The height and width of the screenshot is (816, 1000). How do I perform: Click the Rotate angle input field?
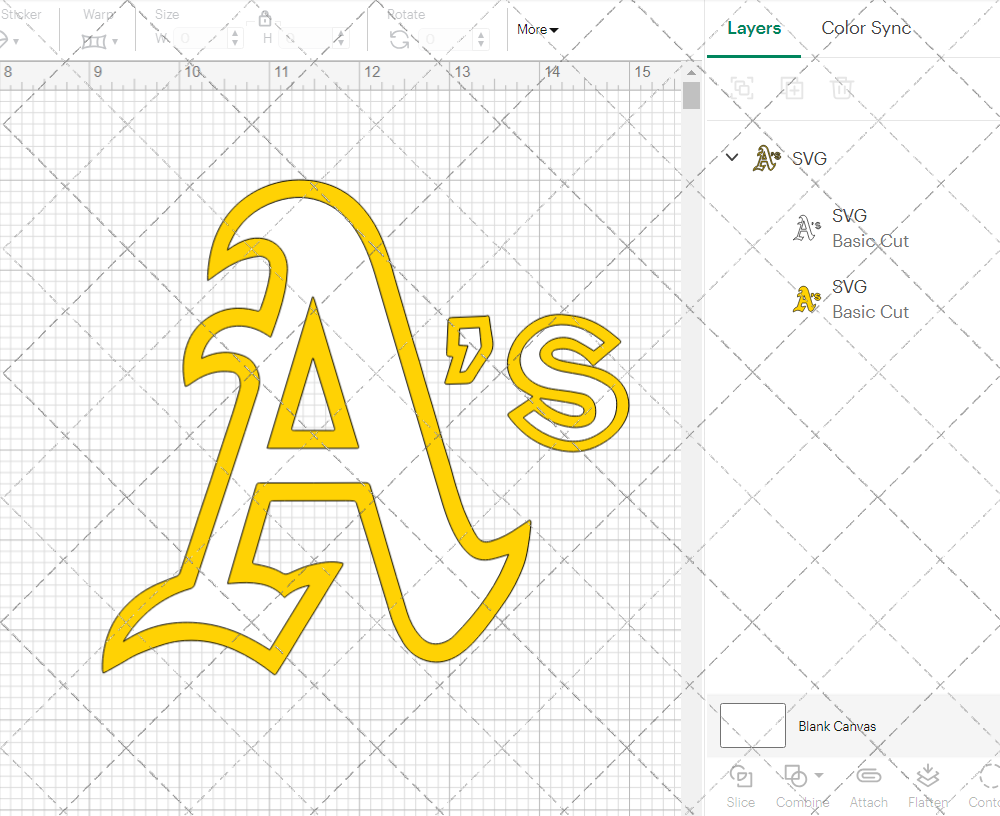[x=446, y=39]
